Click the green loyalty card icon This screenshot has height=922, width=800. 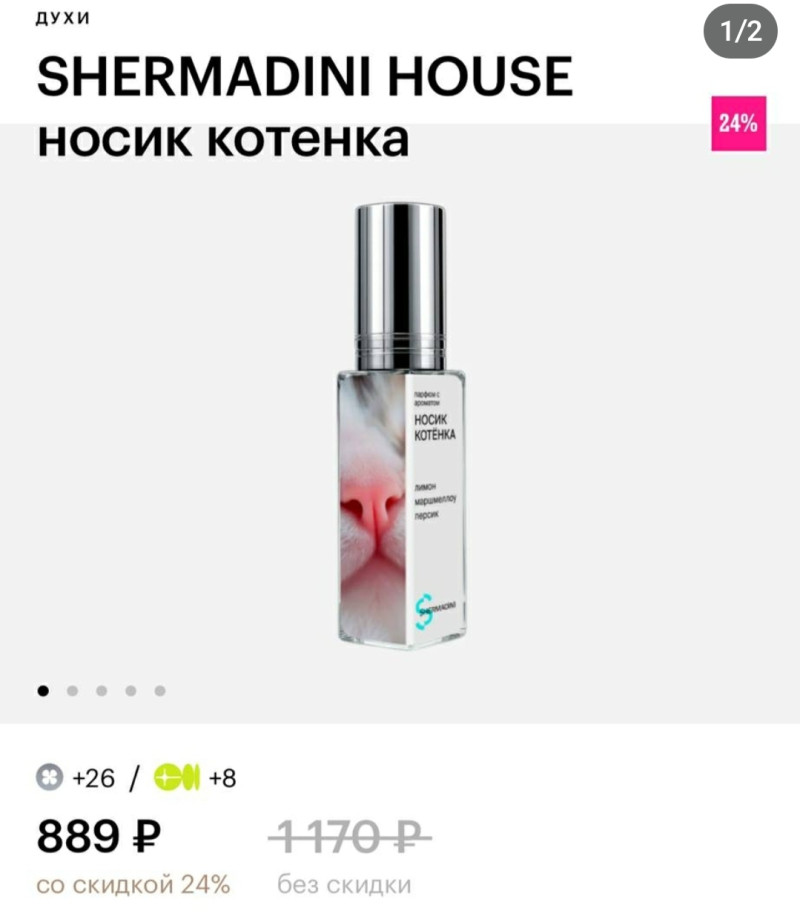(x=177, y=777)
